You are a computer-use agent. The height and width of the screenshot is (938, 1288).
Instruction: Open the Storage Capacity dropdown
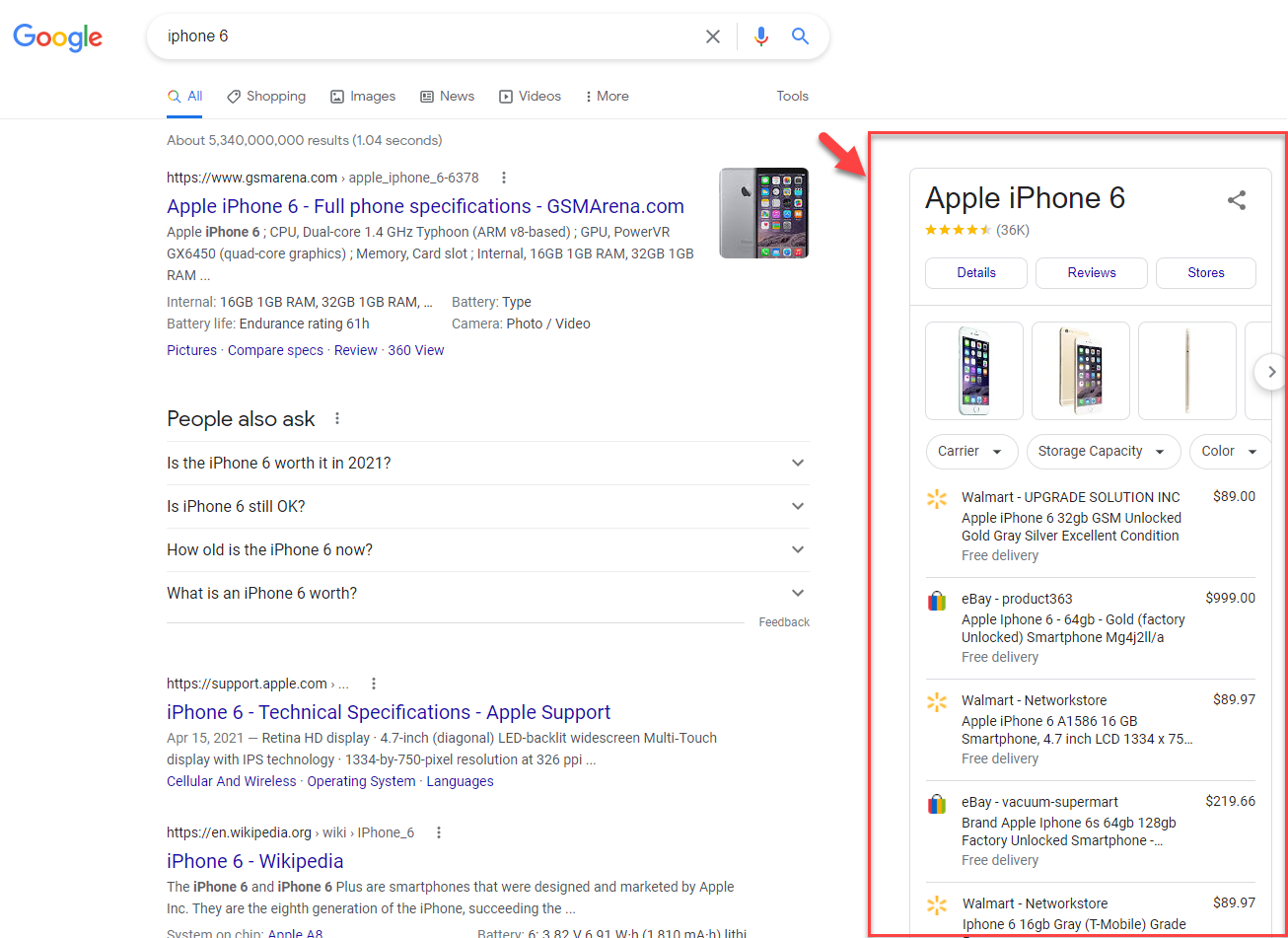1103,452
